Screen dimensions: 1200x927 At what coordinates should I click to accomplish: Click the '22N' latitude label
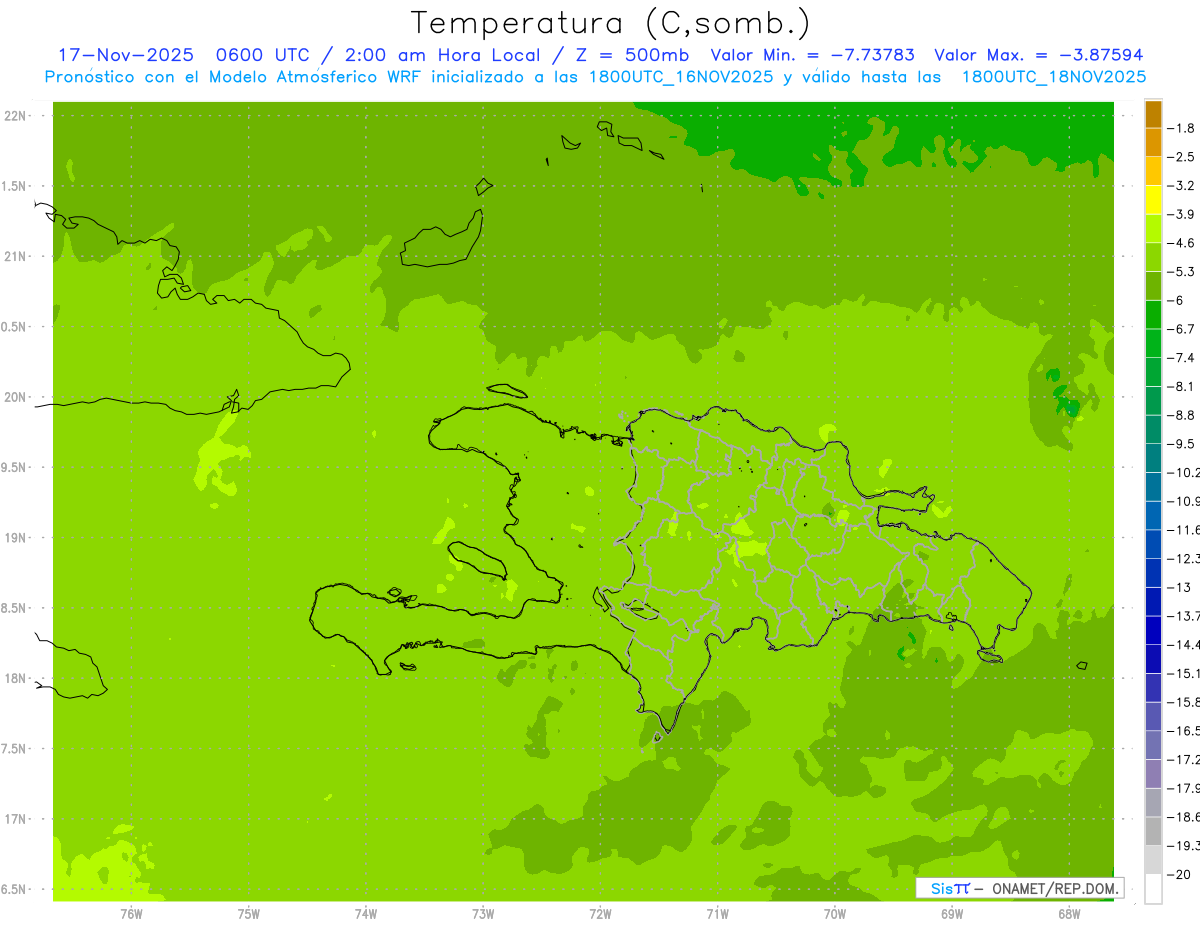[x=14, y=116]
